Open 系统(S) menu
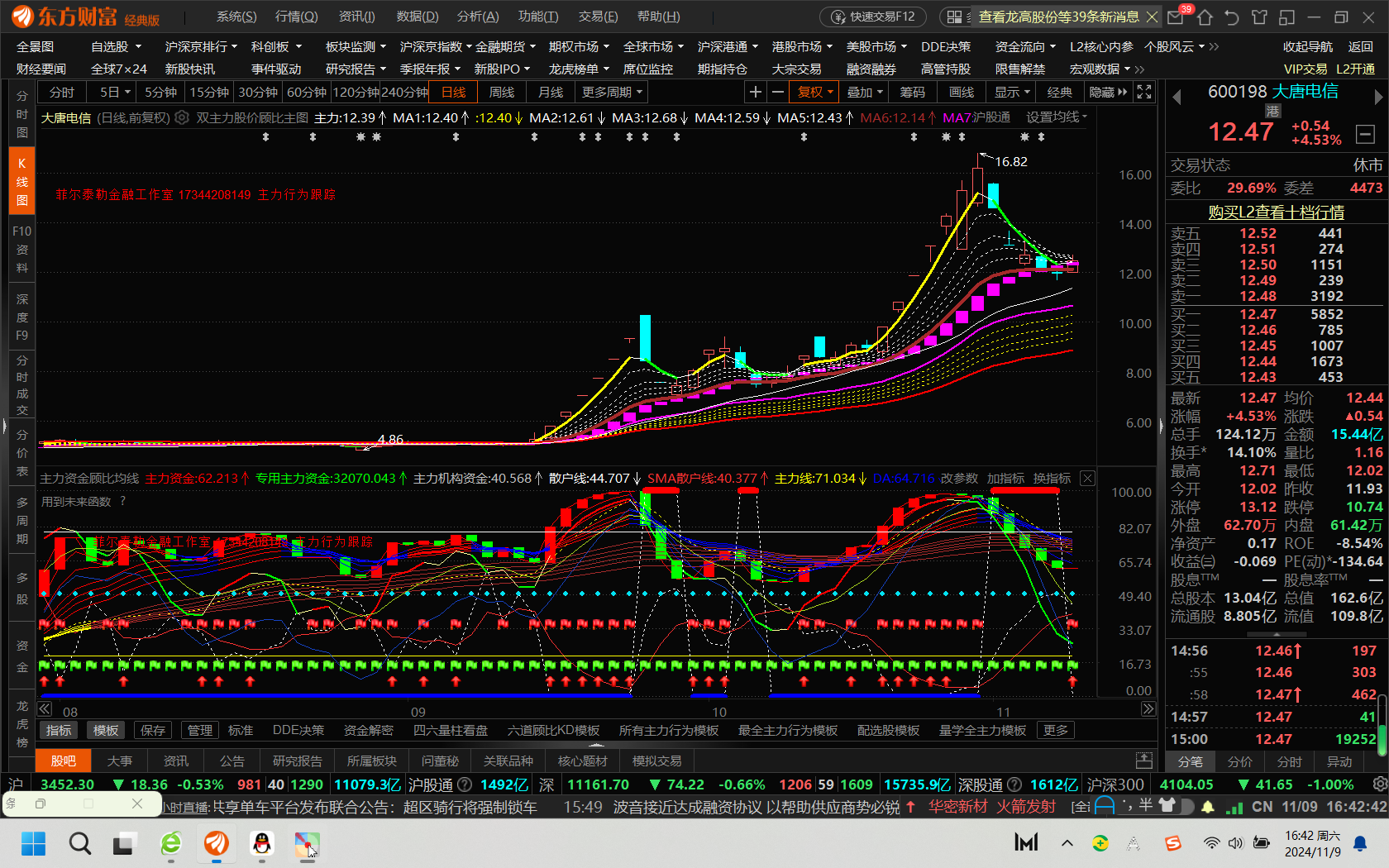The width and height of the screenshot is (1389, 868). (236, 17)
